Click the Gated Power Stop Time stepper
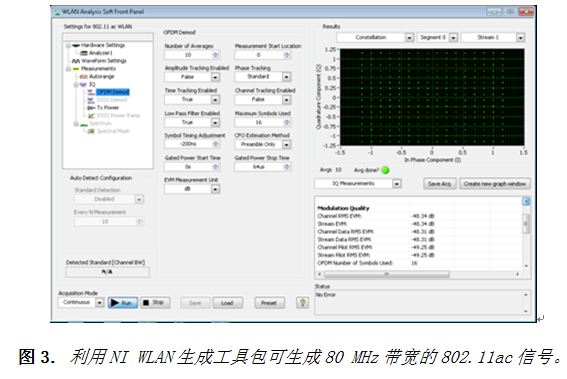567x379 pixels. point(287,167)
